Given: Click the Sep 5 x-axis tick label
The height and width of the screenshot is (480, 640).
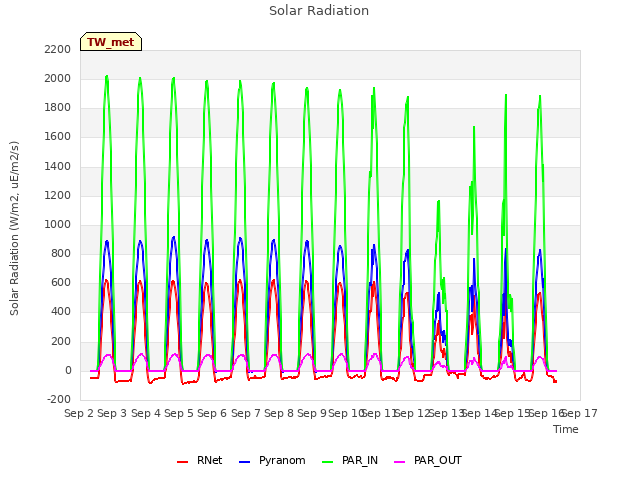Looking at the screenshot, I should coord(179,413).
